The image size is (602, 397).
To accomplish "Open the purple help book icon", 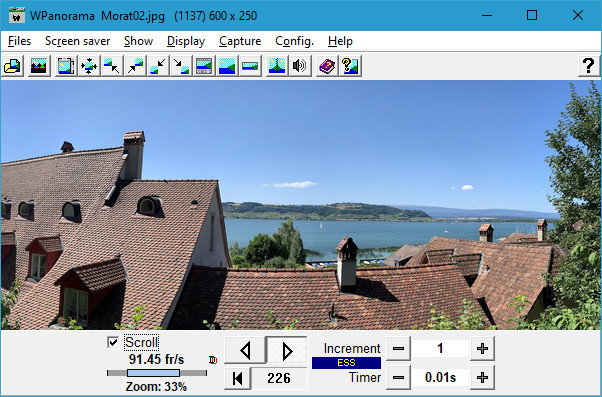I will tap(327, 66).
